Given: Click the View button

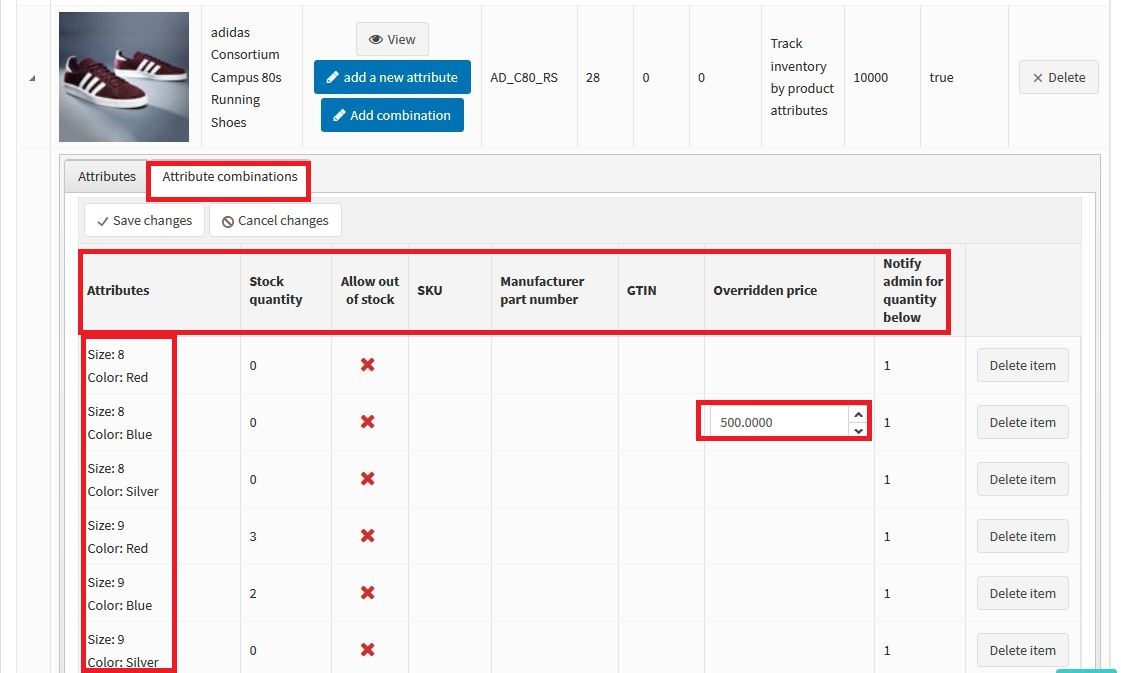Looking at the screenshot, I should pos(392,39).
